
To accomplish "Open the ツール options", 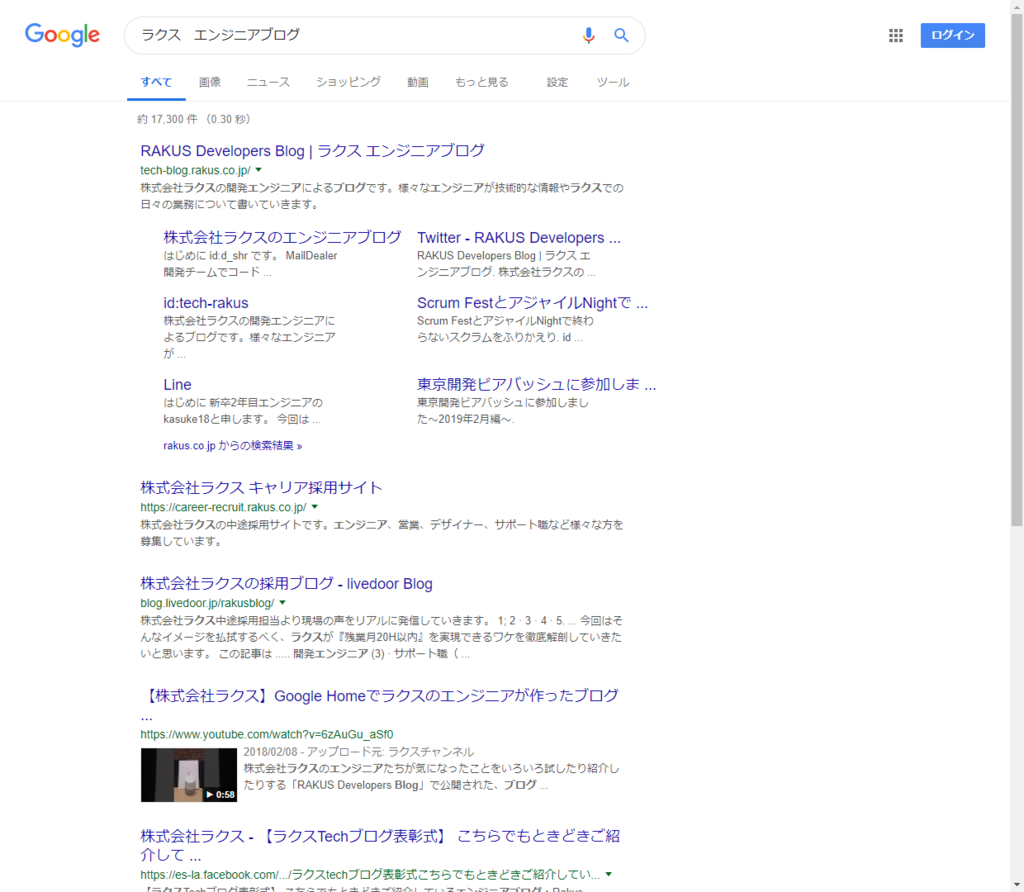I will [613, 82].
